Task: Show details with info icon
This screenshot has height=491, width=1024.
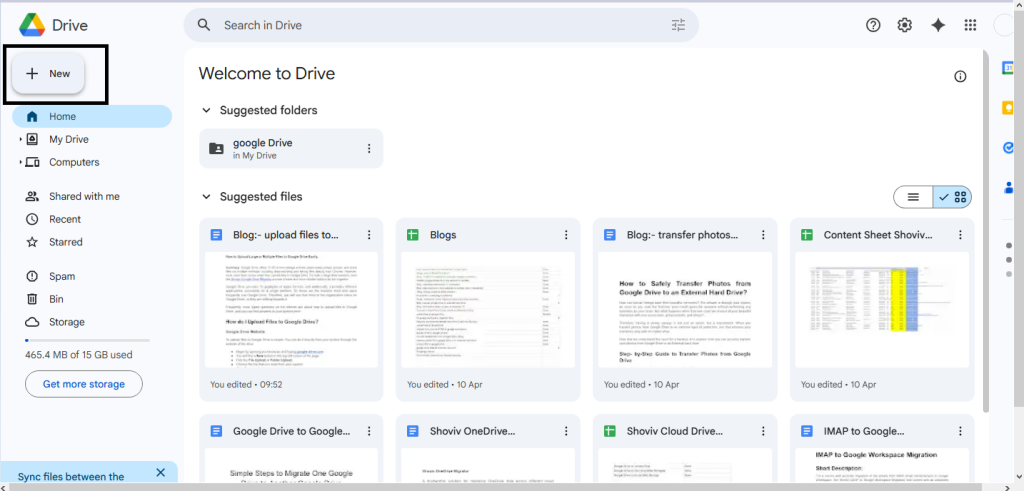Action: tap(960, 76)
